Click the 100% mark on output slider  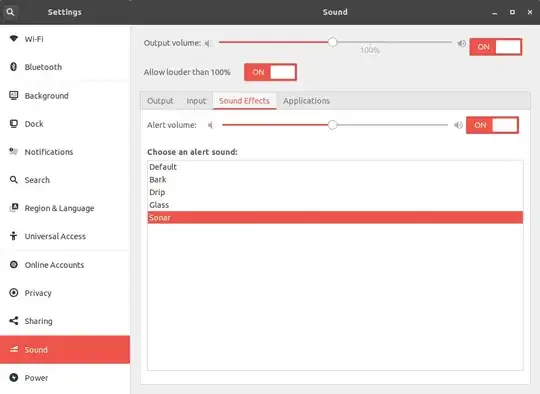370,50
